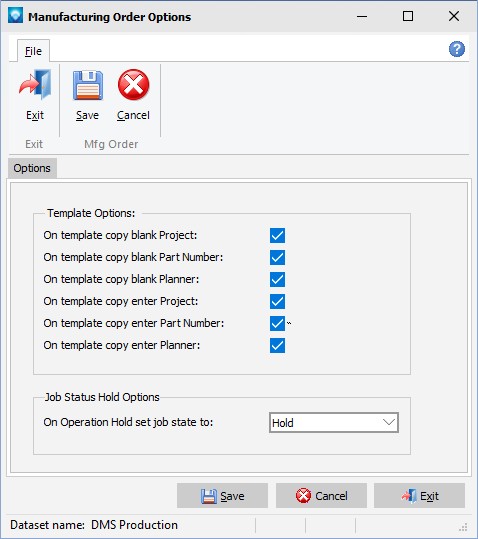
Task: Click the app icon in title bar
Action: [15, 15]
